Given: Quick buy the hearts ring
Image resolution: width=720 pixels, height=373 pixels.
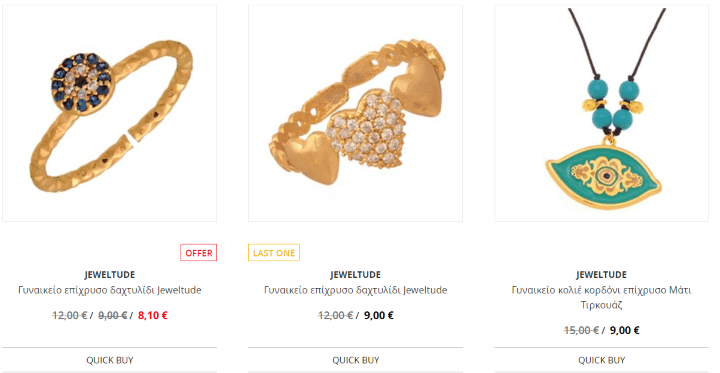Looking at the screenshot, I should point(355,360).
